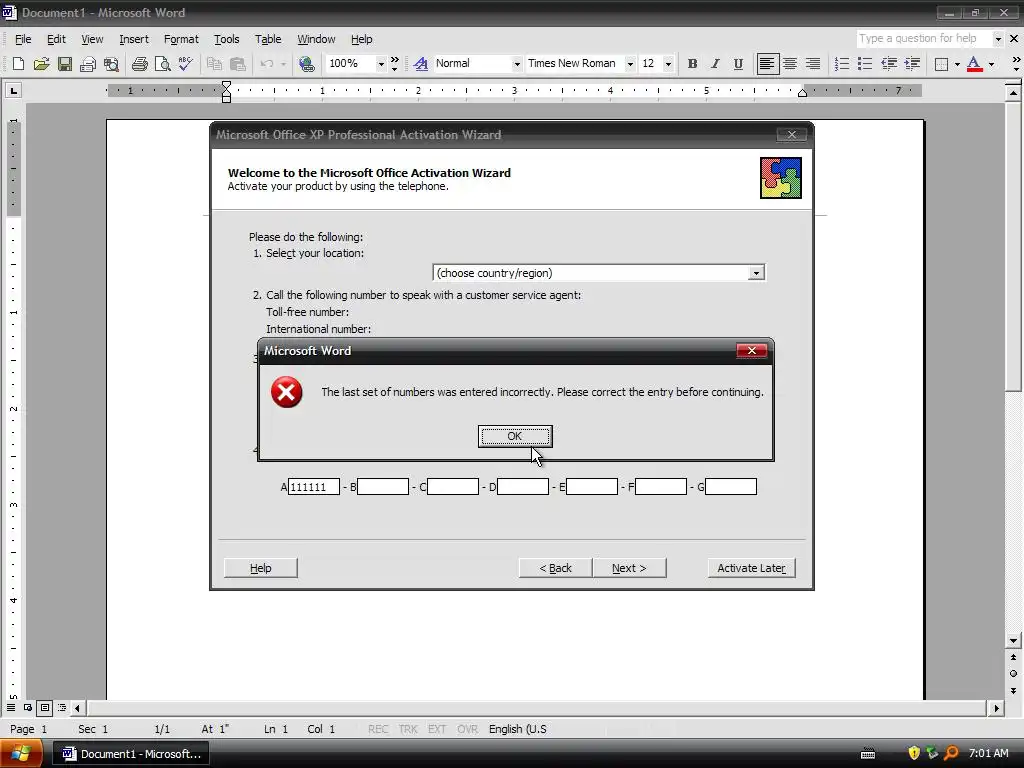Open the Table menu
Viewport: 1024px width, 768px height.
coord(268,39)
